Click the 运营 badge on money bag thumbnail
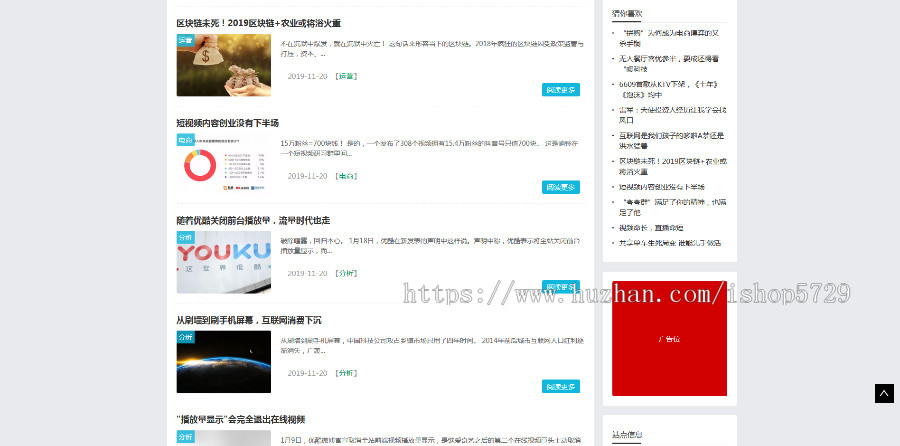 click(x=185, y=40)
